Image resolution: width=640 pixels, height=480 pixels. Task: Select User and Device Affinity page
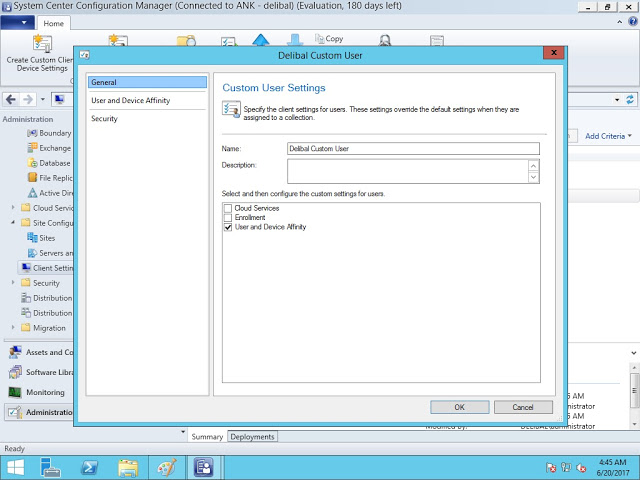pos(130,100)
